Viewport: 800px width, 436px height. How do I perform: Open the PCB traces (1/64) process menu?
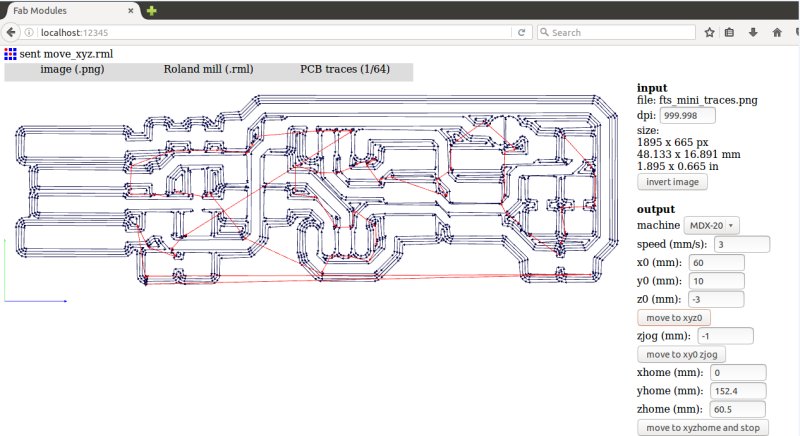(345, 69)
